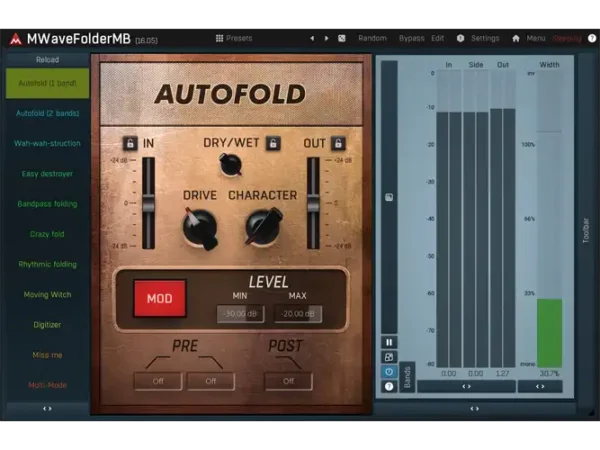Viewport: 600px width, 450px height.
Task: Click the IN gain slider handle
Action: click(x=148, y=204)
